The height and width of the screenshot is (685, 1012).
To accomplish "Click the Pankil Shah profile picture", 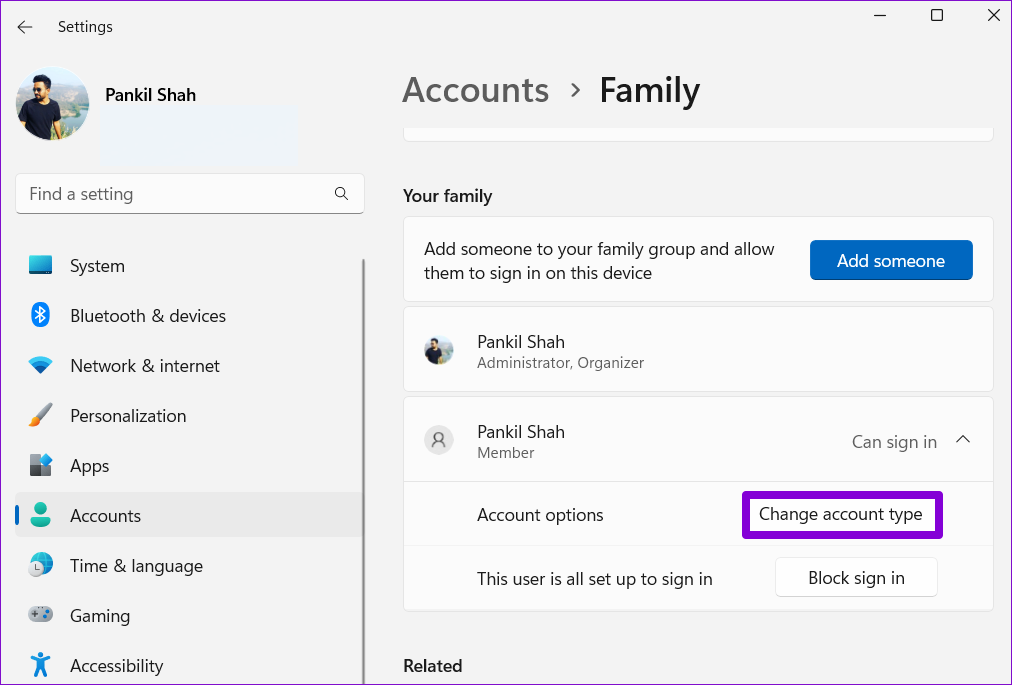I will point(52,104).
